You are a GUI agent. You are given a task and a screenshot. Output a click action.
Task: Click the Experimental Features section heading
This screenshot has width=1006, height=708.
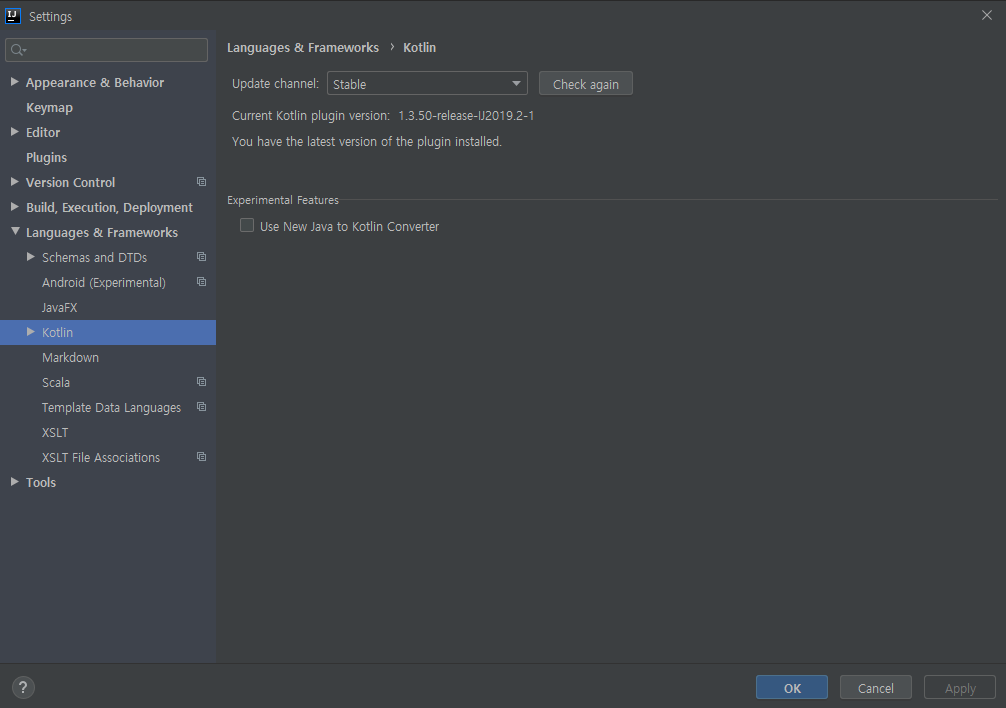283,200
